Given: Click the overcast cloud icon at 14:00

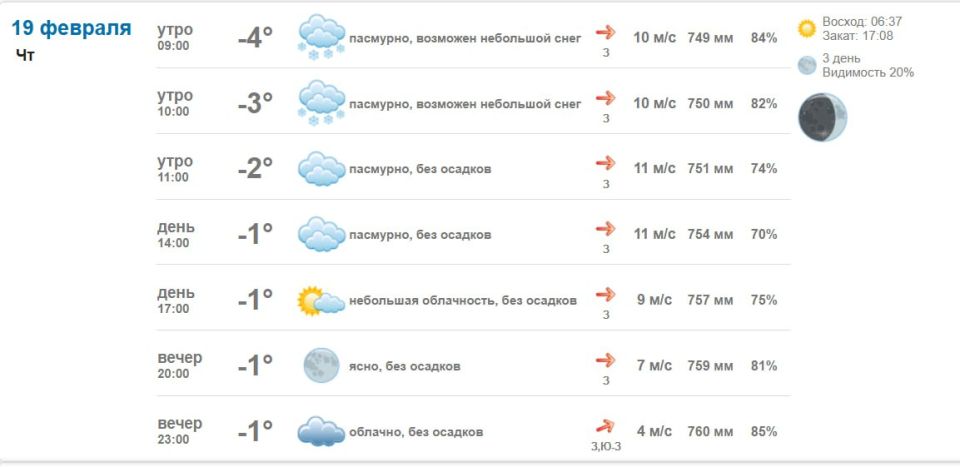Looking at the screenshot, I should point(321,234).
